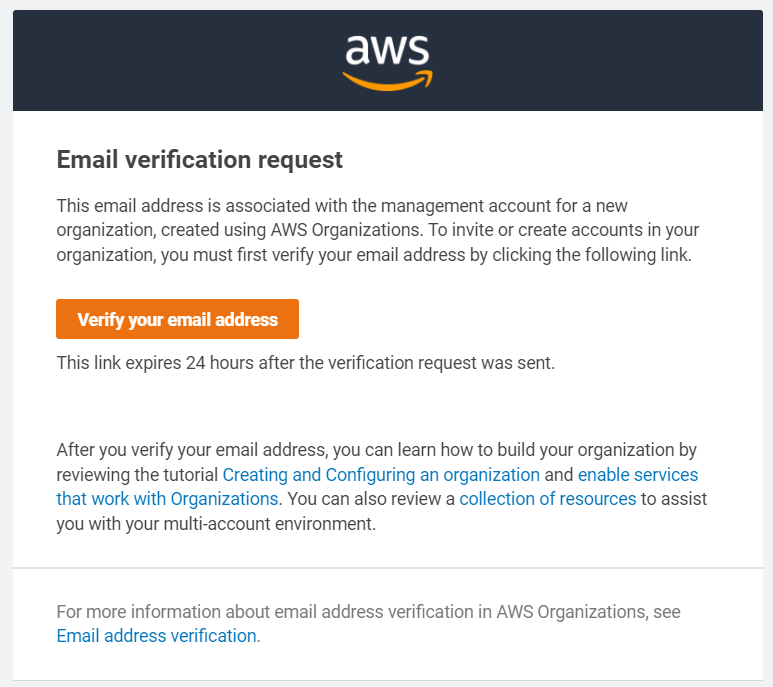Click the orange smile arrow under aws
773x687 pixels.
tap(386, 80)
